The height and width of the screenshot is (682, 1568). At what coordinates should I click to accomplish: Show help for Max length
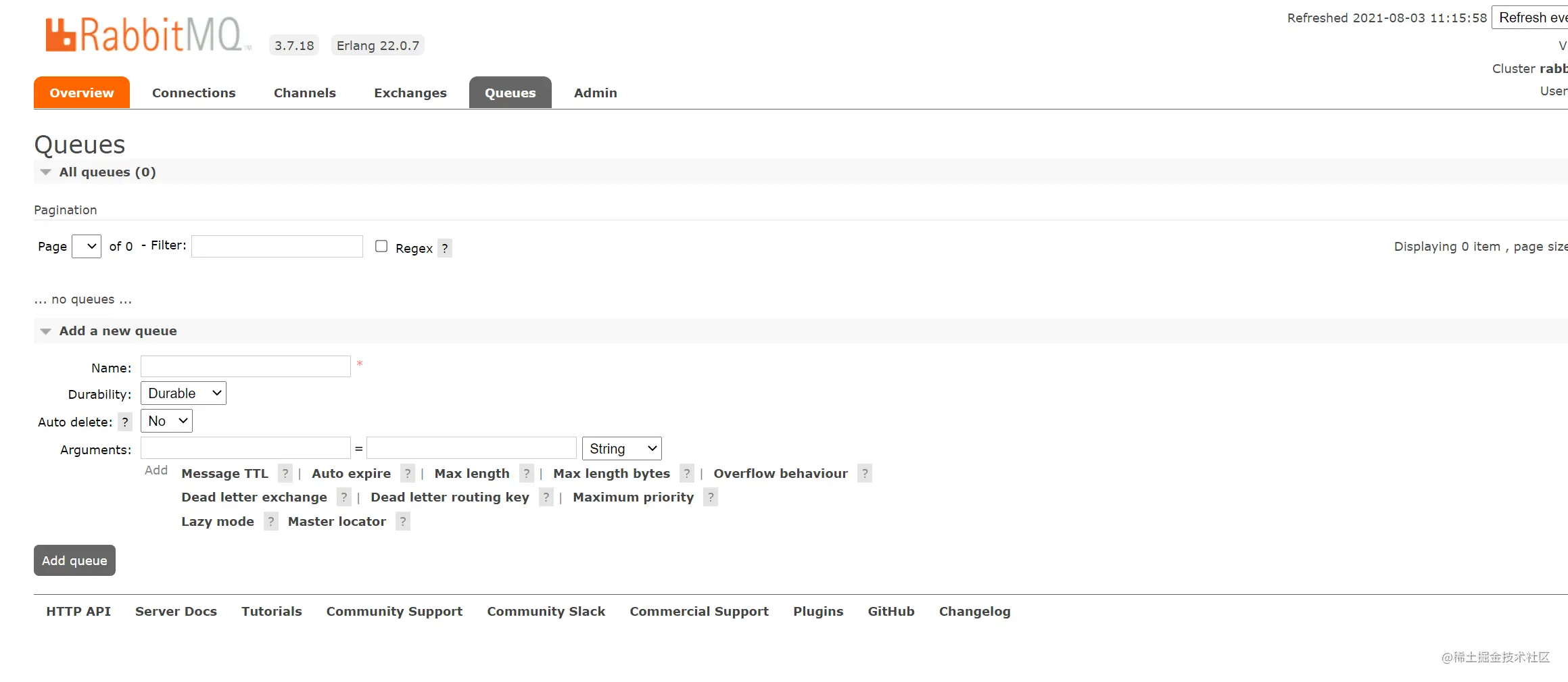click(x=527, y=473)
